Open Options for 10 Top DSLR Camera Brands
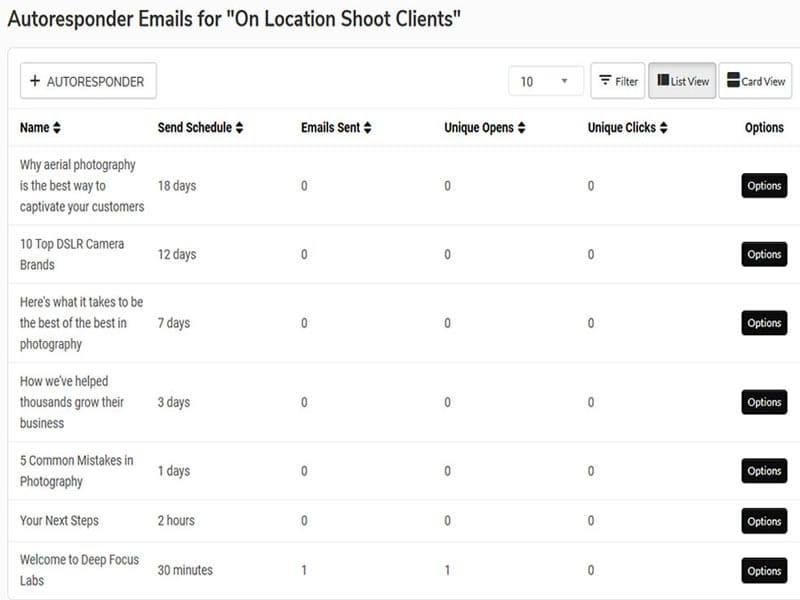 pyautogui.click(x=764, y=254)
